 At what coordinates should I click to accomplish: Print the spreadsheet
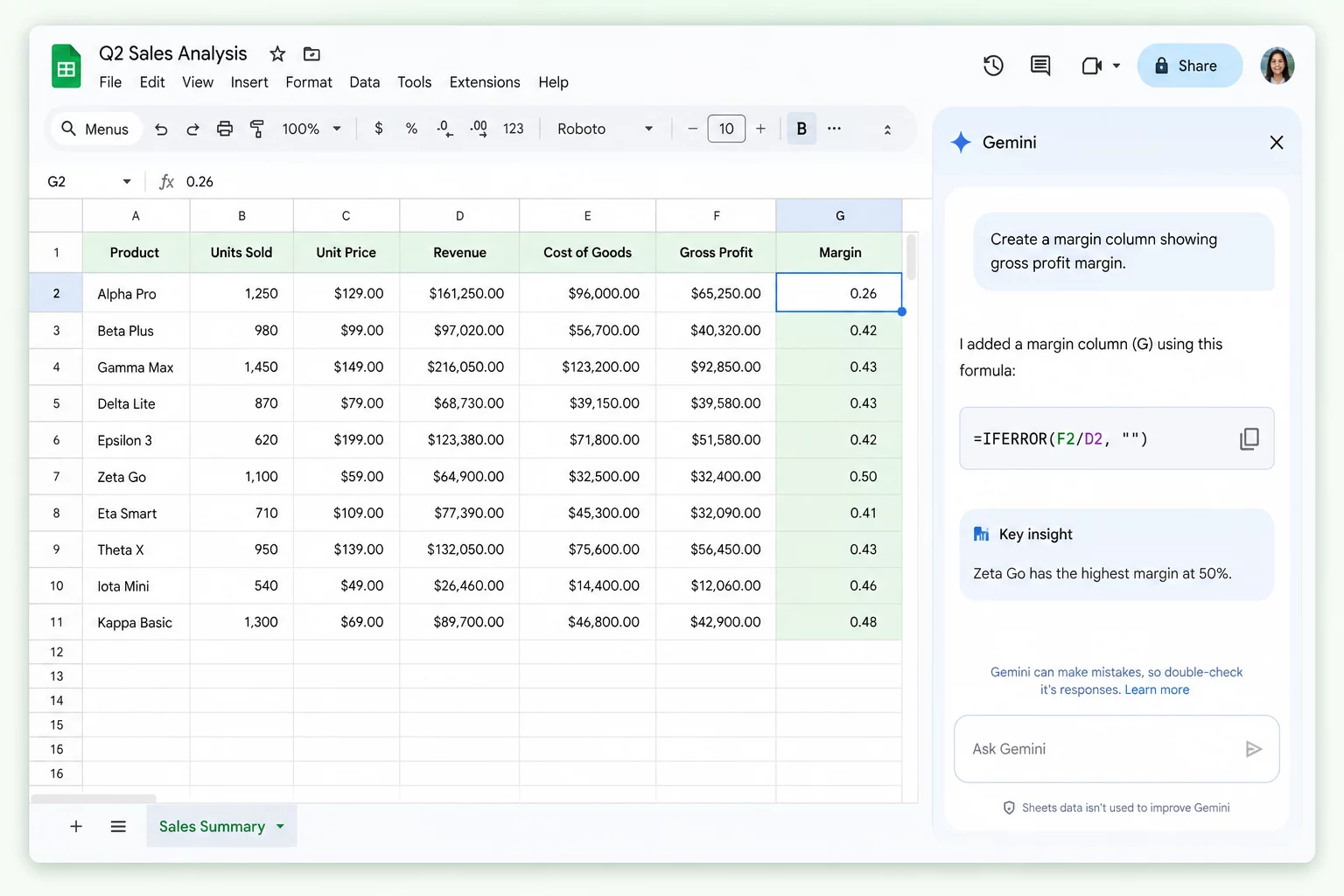click(x=225, y=129)
